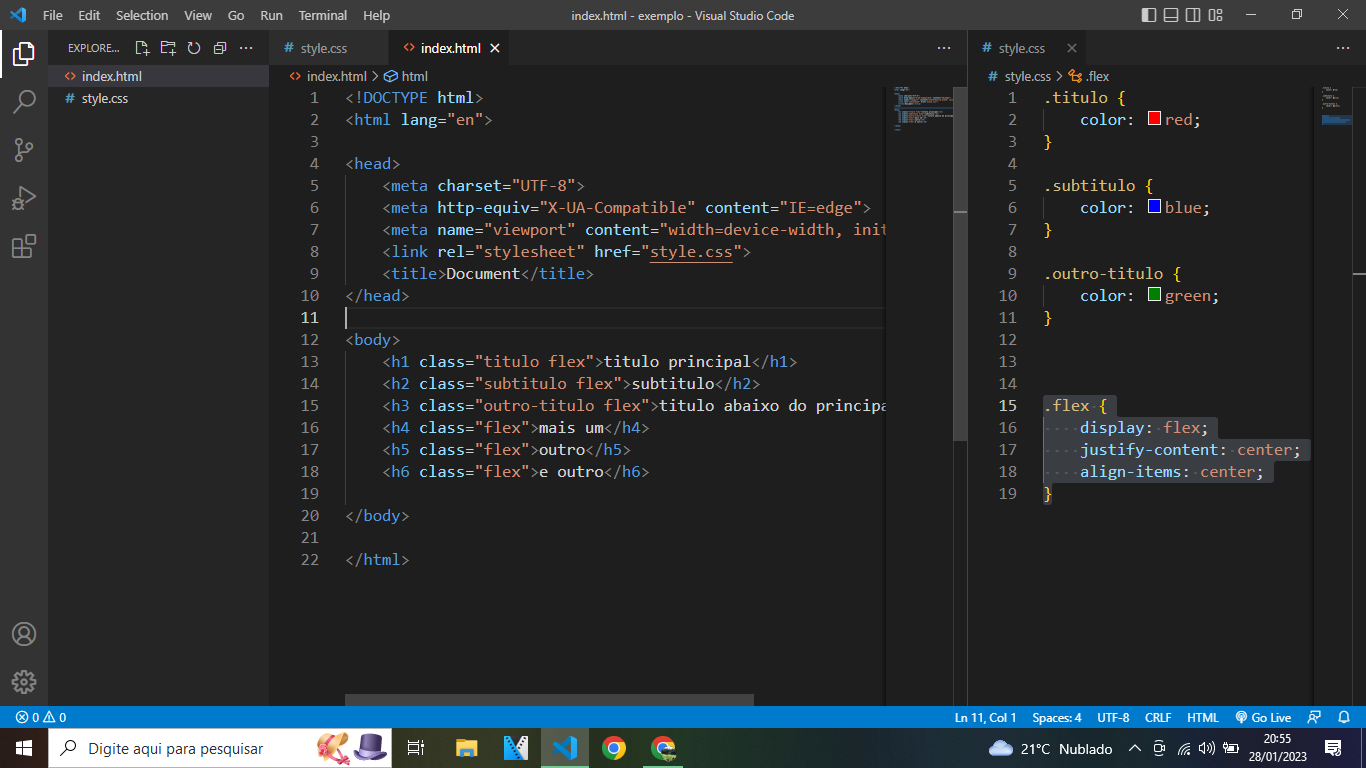The width and height of the screenshot is (1366, 768).
Task: Close the right style.css tab
Action: 1072,48
